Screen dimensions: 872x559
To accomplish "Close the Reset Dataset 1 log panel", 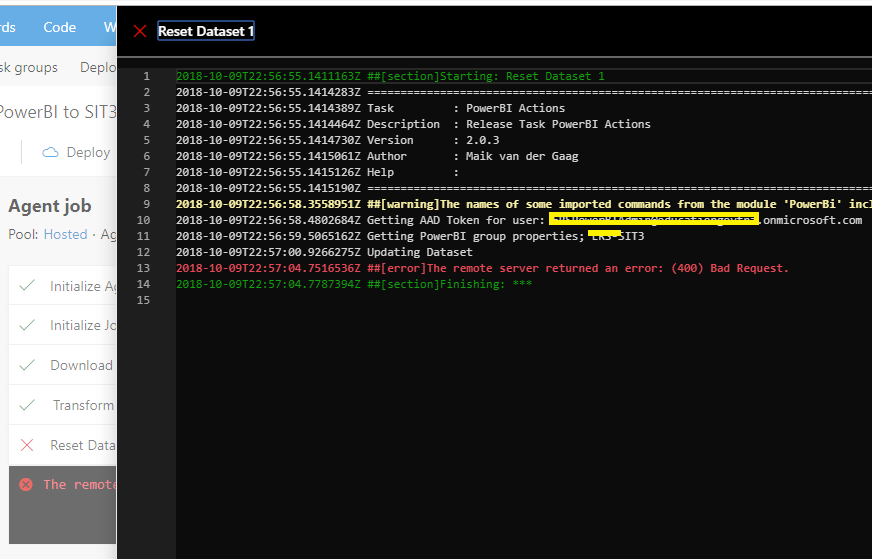I will tap(140, 31).
